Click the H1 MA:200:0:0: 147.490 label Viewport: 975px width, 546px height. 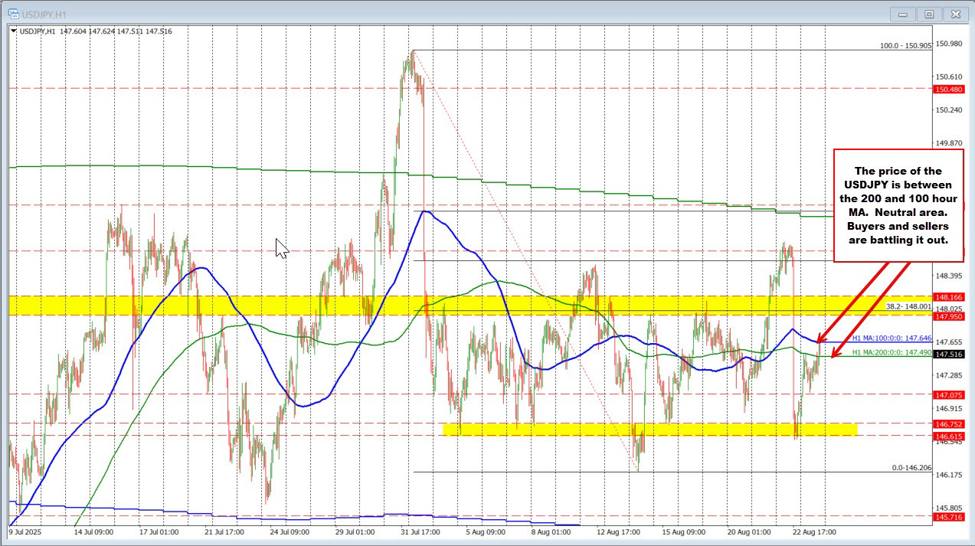[892, 352]
